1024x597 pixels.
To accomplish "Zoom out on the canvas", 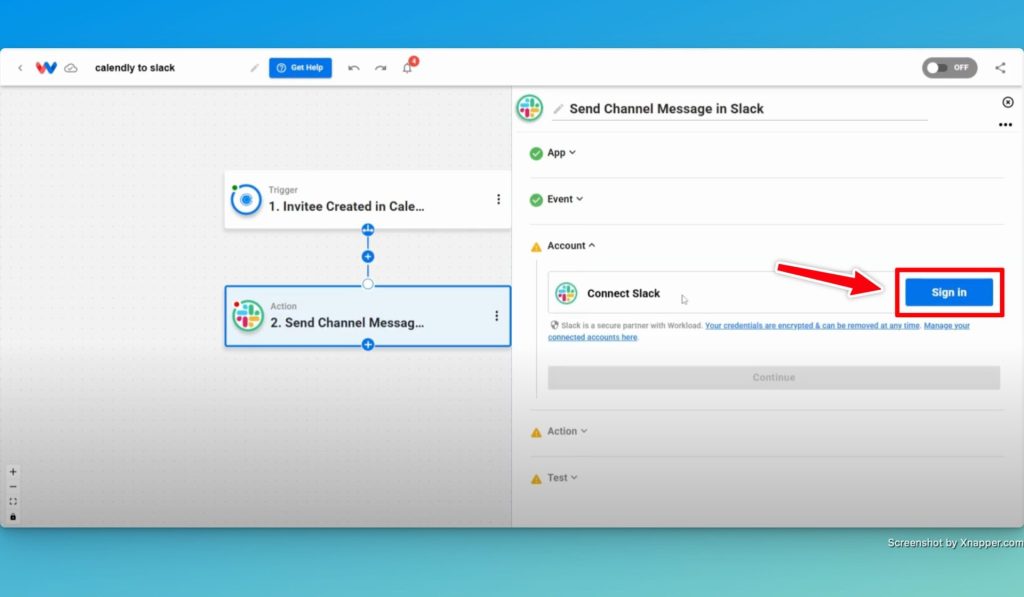I will click(13, 487).
